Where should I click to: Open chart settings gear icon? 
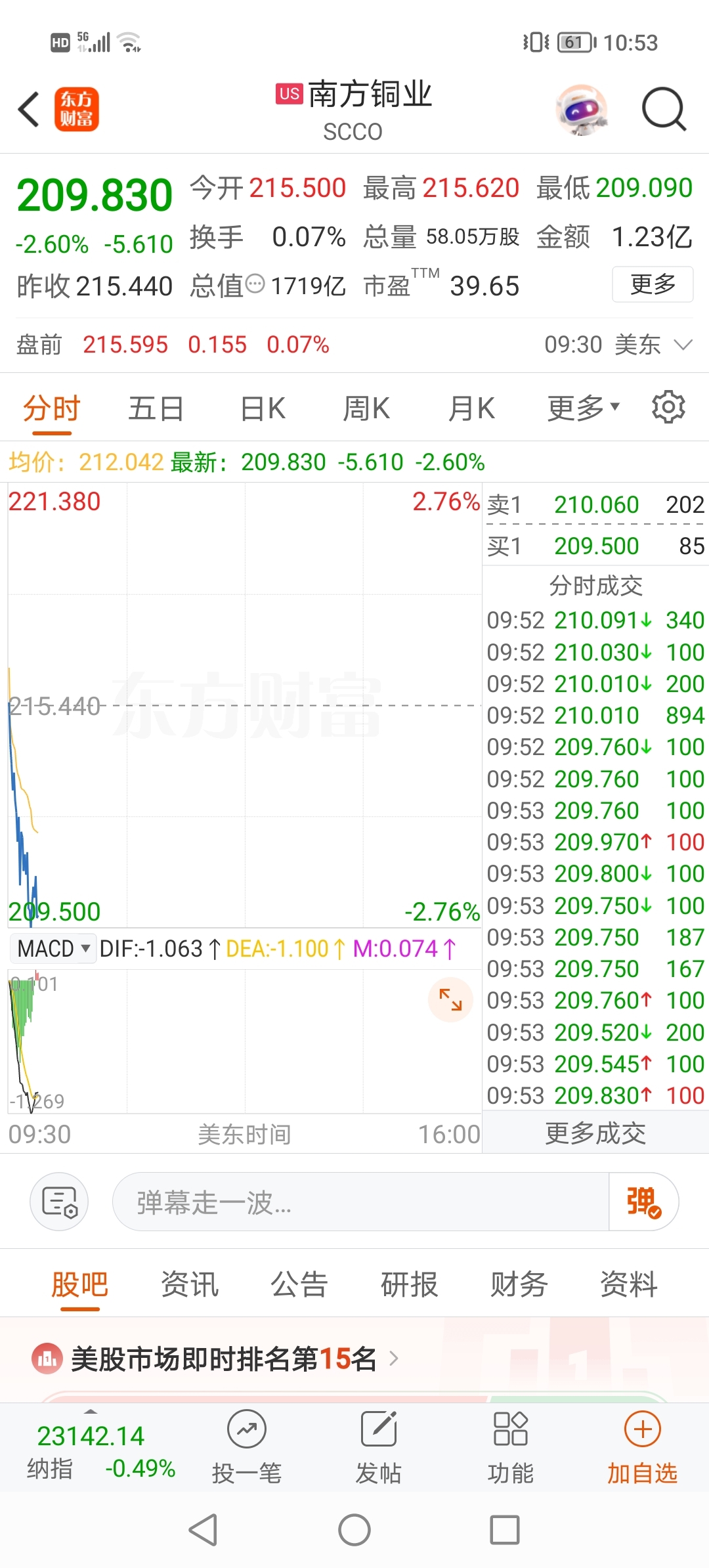point(668,407)
